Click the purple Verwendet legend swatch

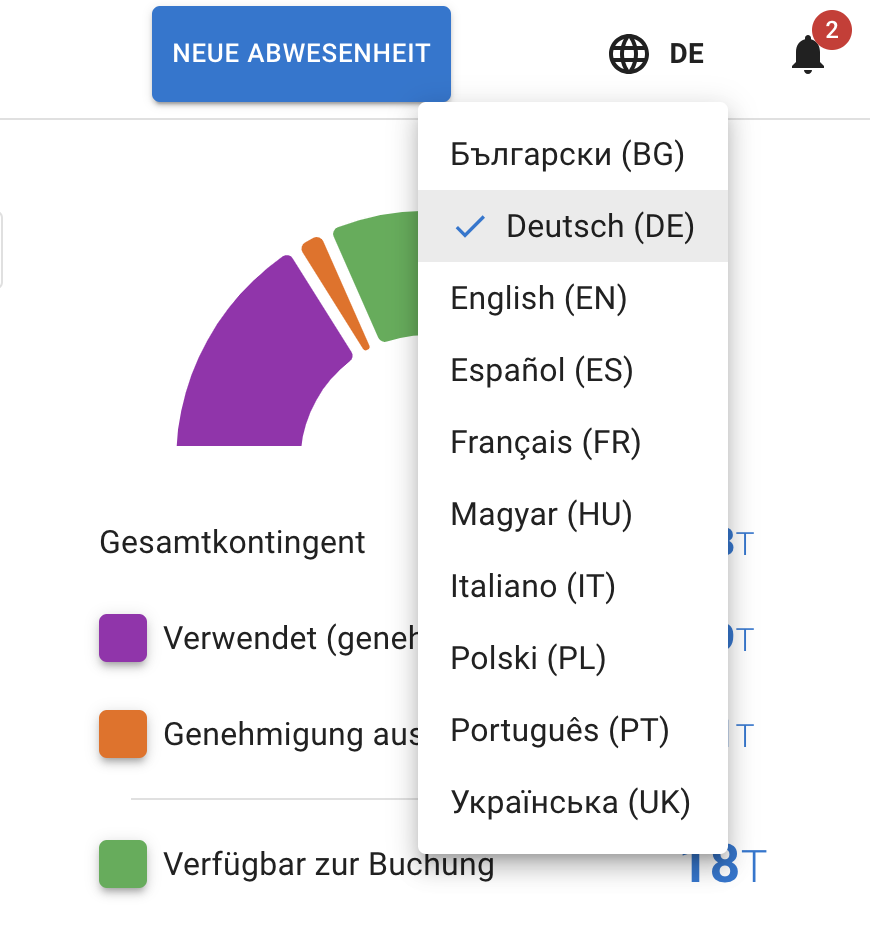point(122,638)
